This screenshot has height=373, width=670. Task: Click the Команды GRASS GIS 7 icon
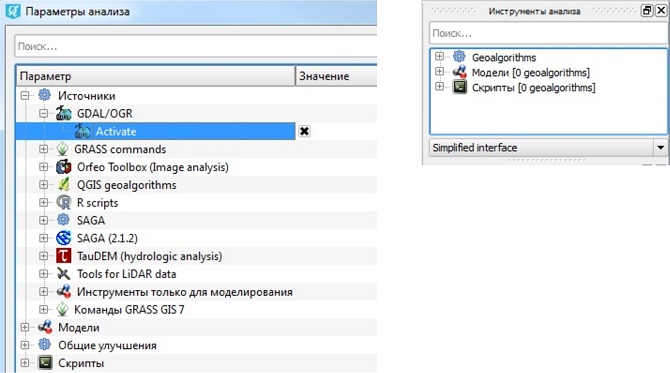[x=62, y=309]
